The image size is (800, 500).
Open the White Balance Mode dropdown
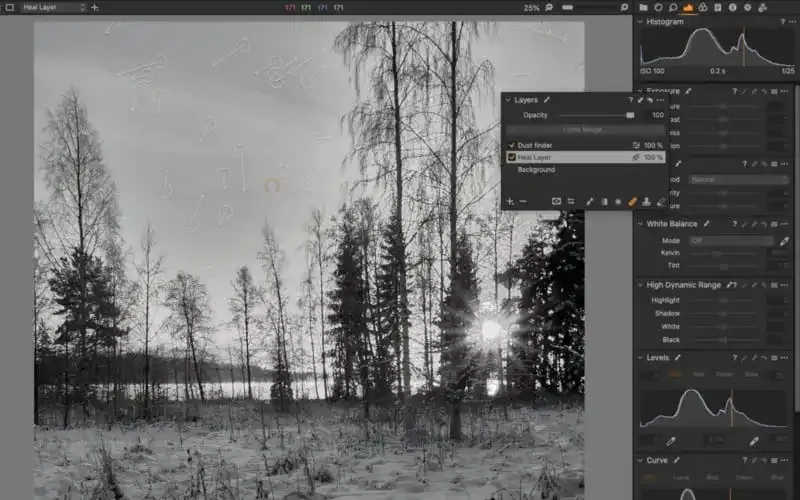(732, 241)
